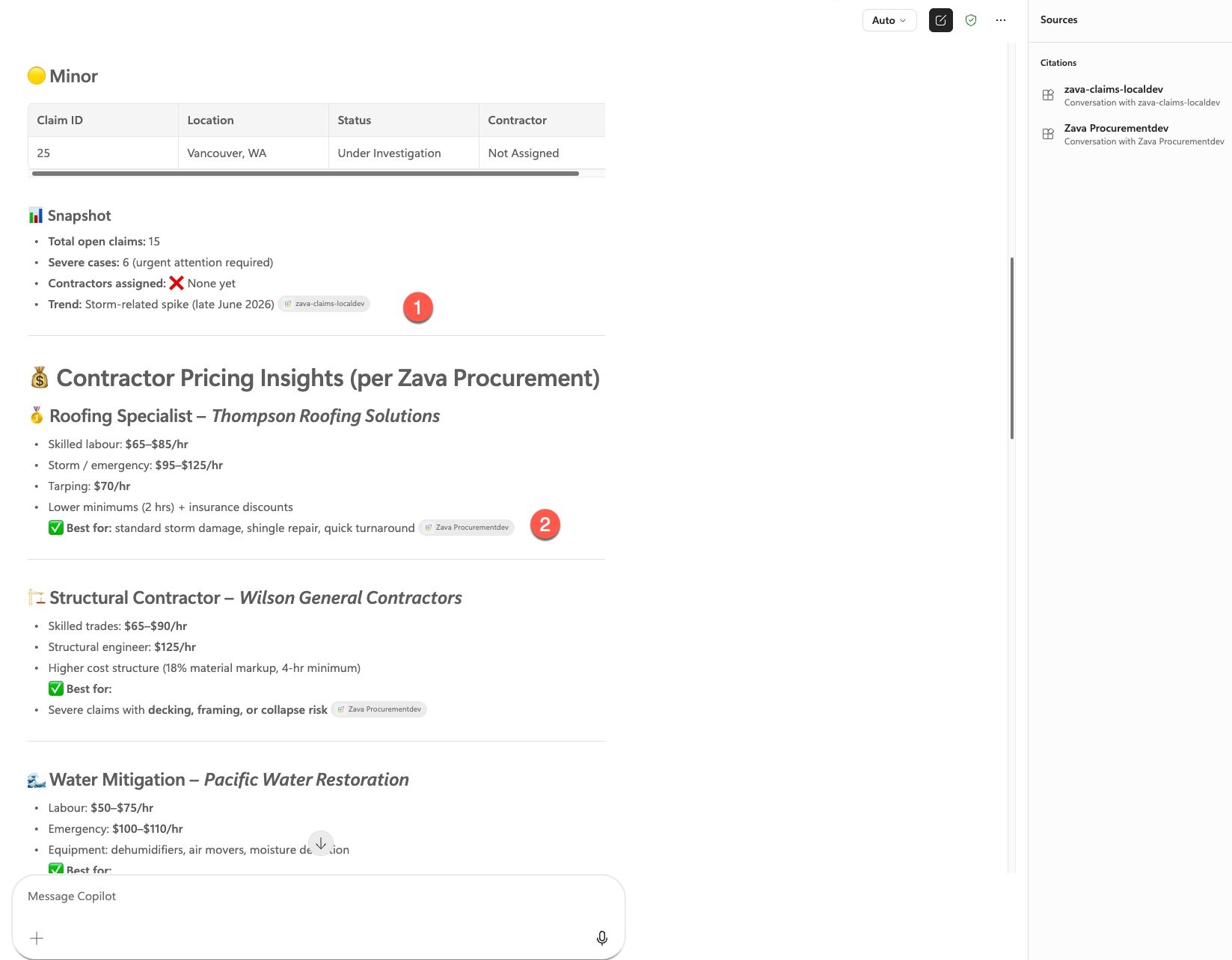This screenshot has height=960, width=1232.
Task: Open the three-dots more options menu
Action: tap(1001, 20)
